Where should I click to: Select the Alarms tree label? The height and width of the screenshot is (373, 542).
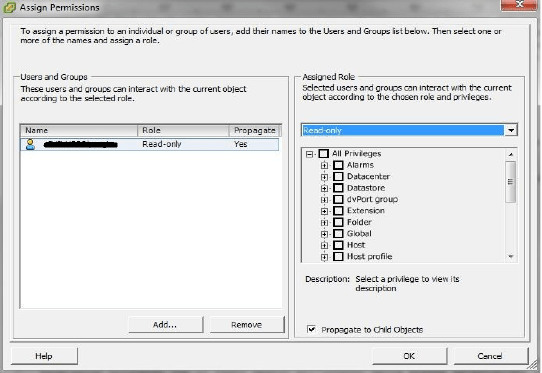coord(360,165)
